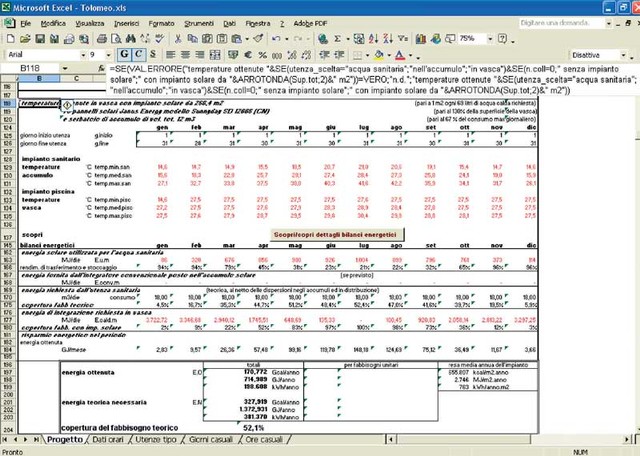Toggle underline S formatting
Image resolution: width=640 pixels, height=456 pixels.
tap(153, 55)
